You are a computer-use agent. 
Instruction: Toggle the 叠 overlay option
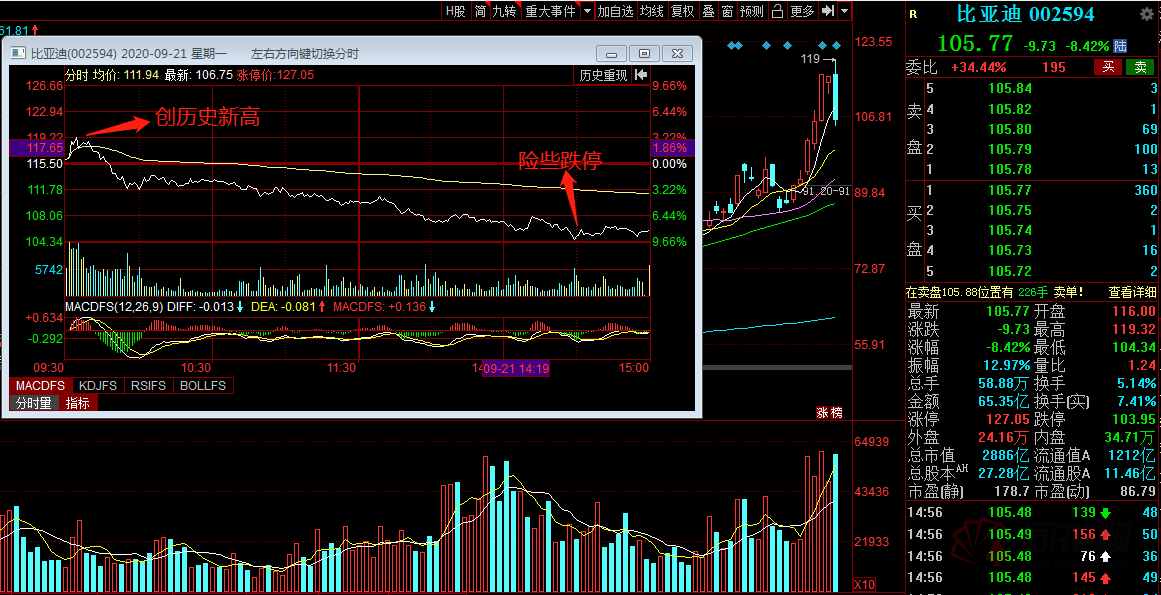[x=709, y=11]
